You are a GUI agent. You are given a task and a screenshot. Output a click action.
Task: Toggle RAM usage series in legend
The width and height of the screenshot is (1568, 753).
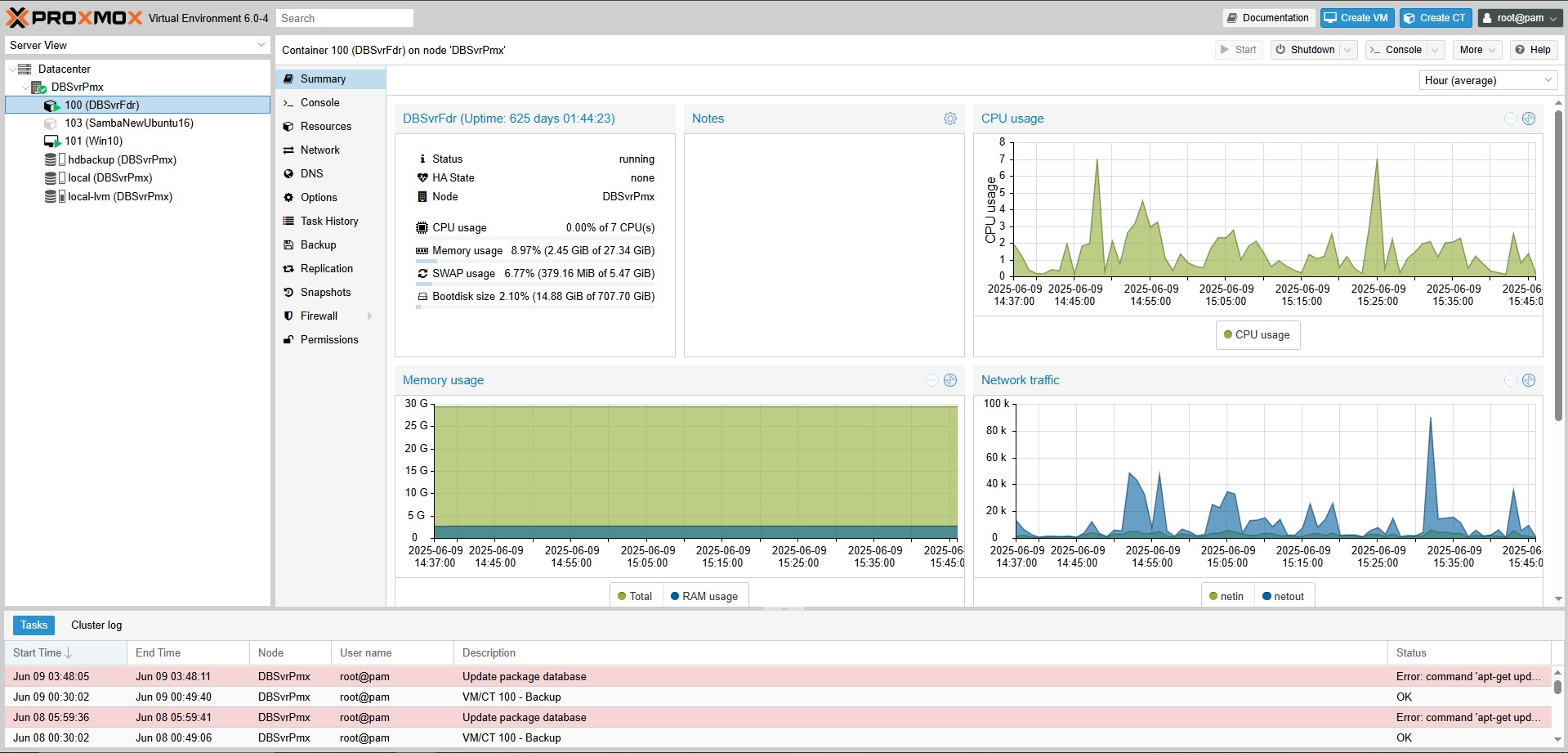704,597
